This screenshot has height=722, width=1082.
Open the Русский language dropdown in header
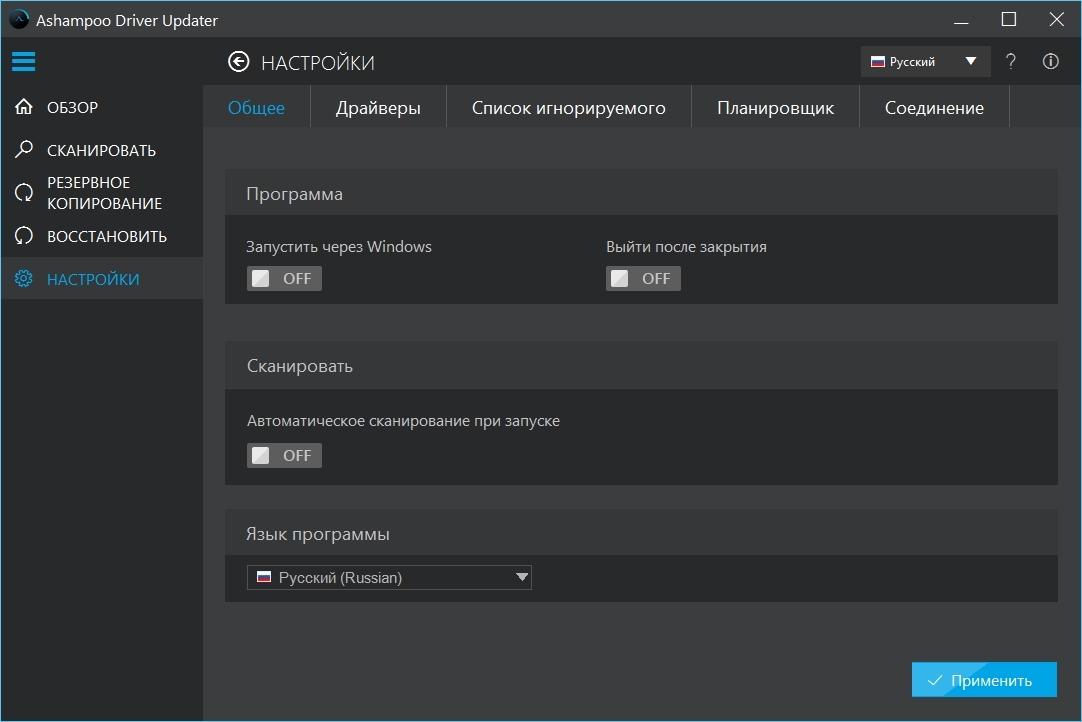click(x=925, y=61)
